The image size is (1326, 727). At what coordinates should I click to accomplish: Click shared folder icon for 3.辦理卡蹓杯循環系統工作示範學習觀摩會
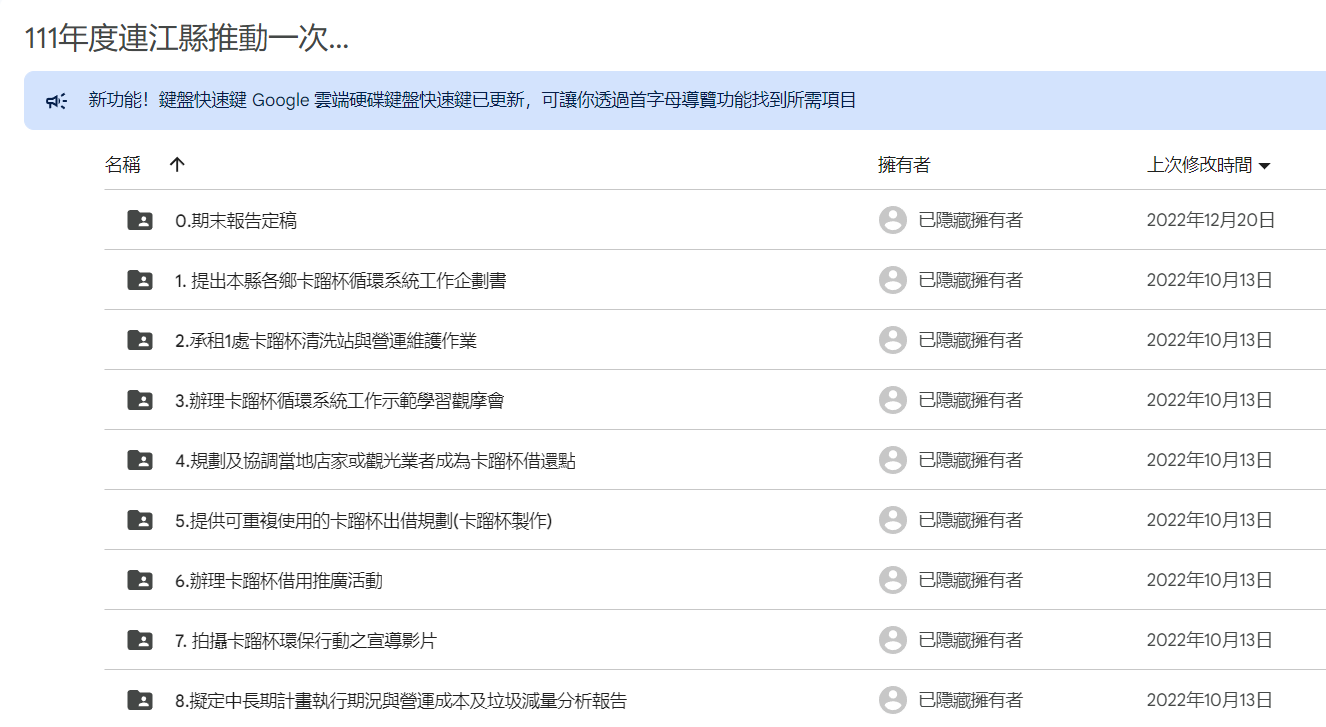pyautogui.click(x=140, y=400)
